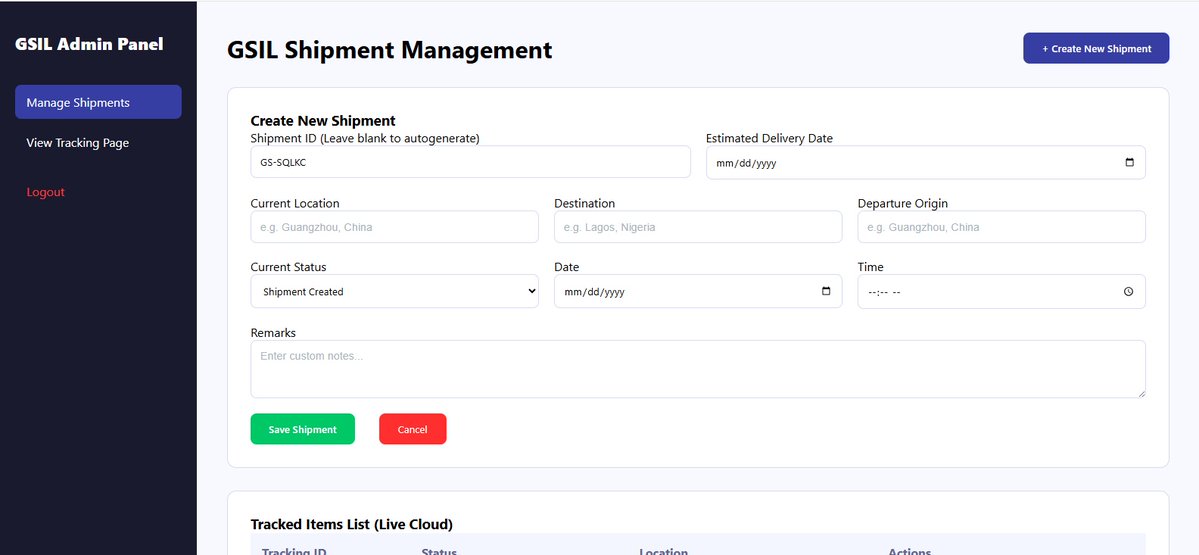1199x555 pixels.
Task: Open calendar picker icon in Date field
Action: pos(826,291)
